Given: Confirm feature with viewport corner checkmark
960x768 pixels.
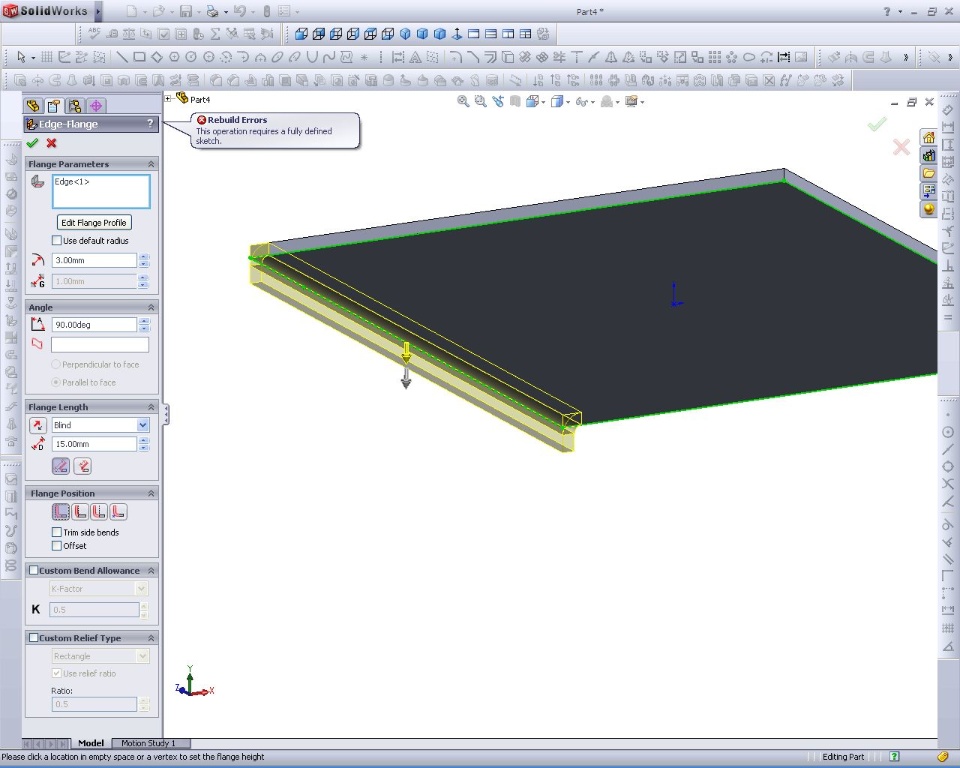Looking at the screenshot, I should pyautogui.click(x=877, y=124).
